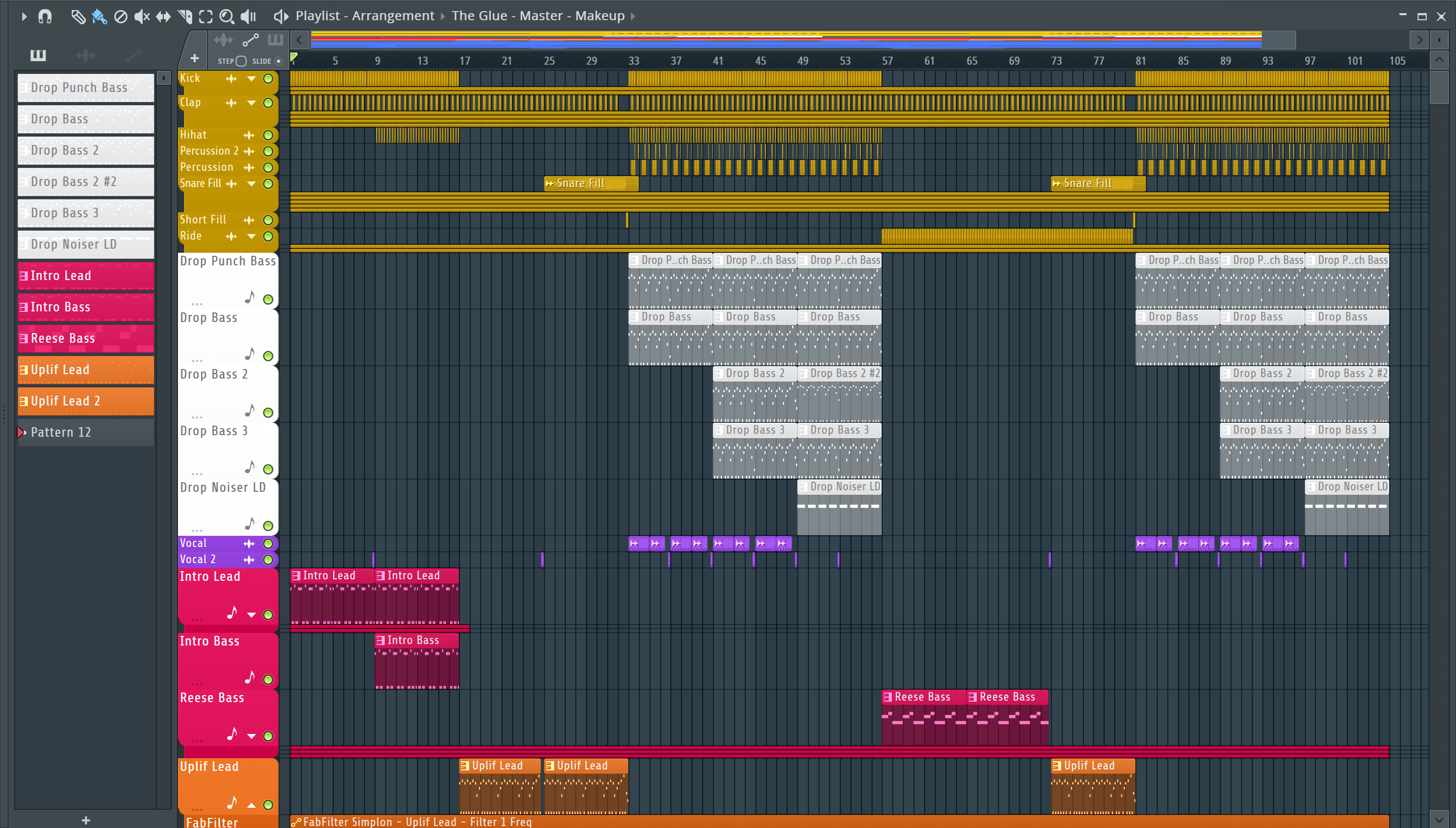Image resolution: width=1456 pixels, height=828 pixels.
Task: Select the Zoom magnifier tool
Action: pos(226,17)
